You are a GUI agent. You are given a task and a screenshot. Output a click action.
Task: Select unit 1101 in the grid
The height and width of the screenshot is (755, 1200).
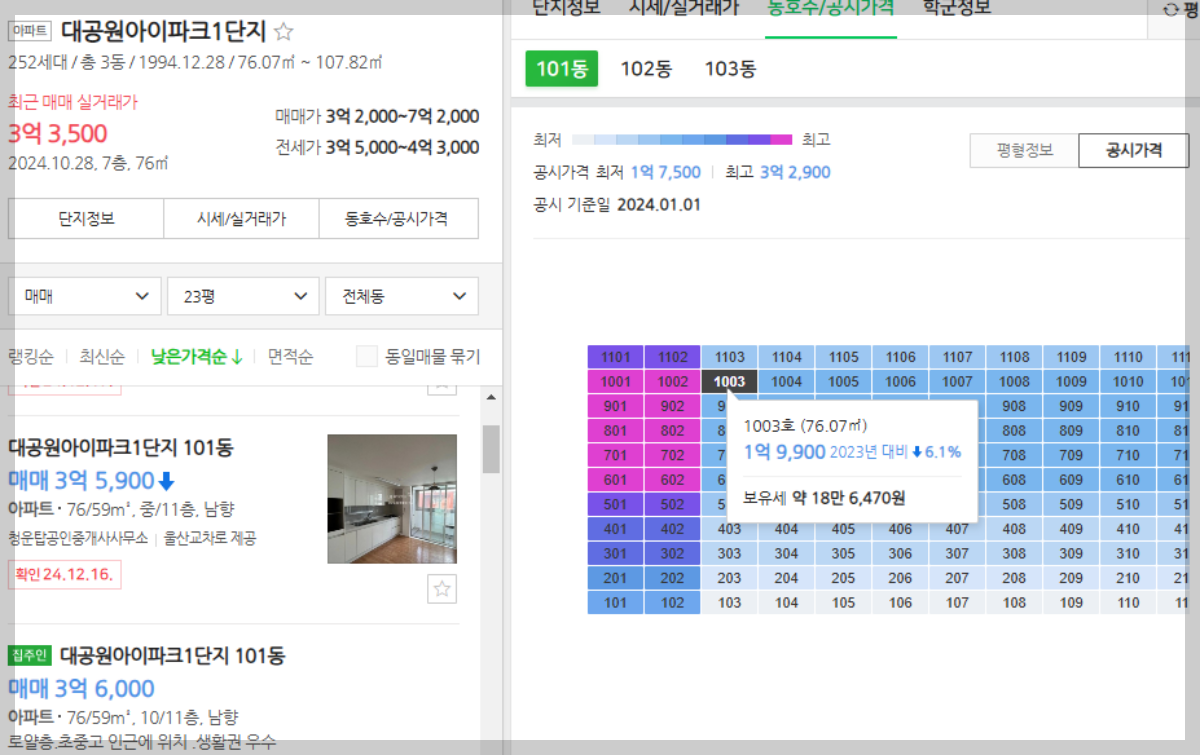tap(616, 357)
